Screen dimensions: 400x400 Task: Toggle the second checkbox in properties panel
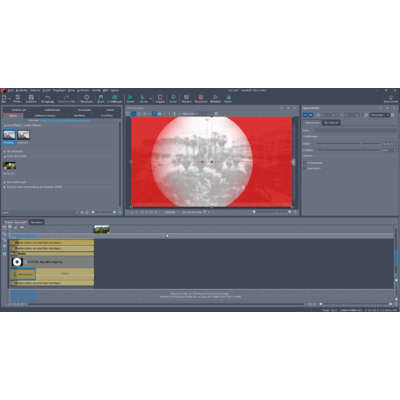(305, 168)
